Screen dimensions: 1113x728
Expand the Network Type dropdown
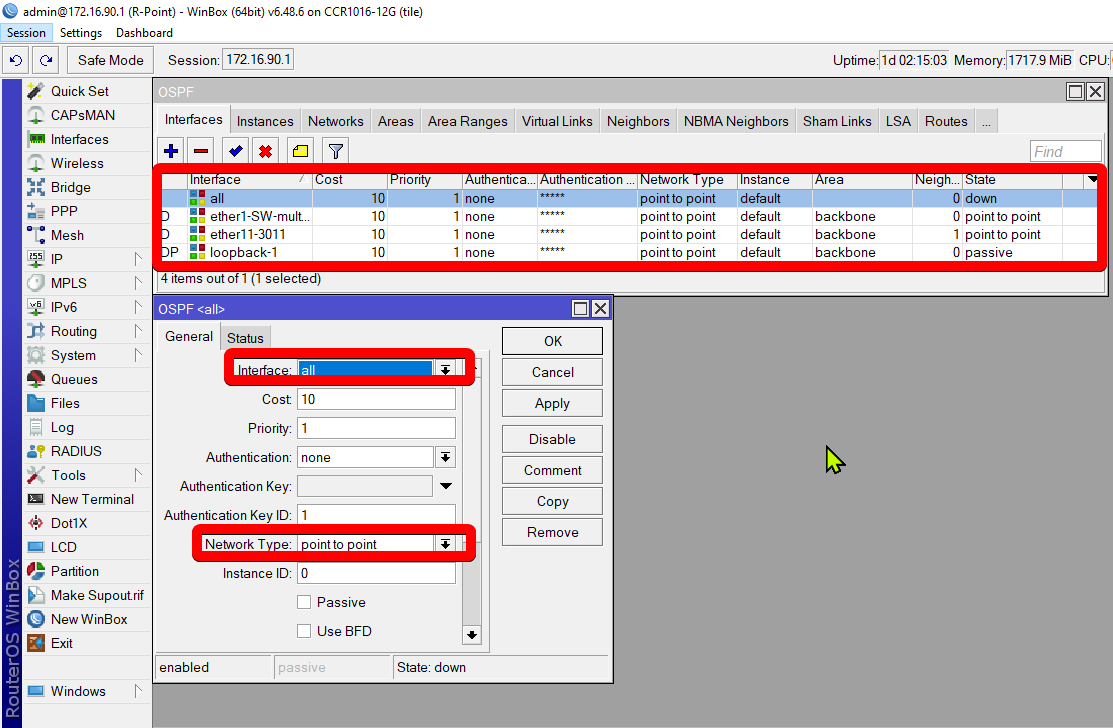coord(445,544)
